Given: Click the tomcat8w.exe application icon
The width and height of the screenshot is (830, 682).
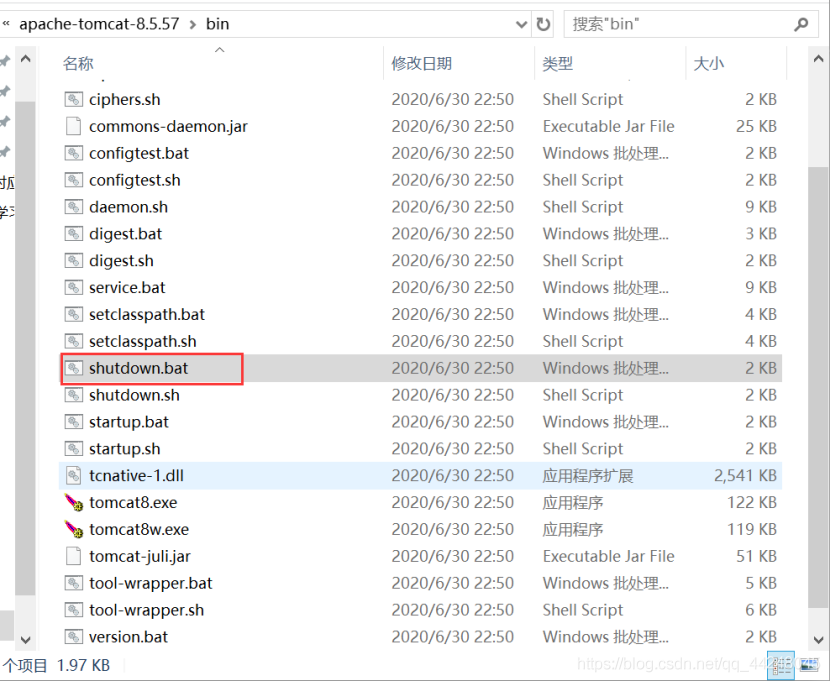Looking at the screenshot, I should pos(74,530).
